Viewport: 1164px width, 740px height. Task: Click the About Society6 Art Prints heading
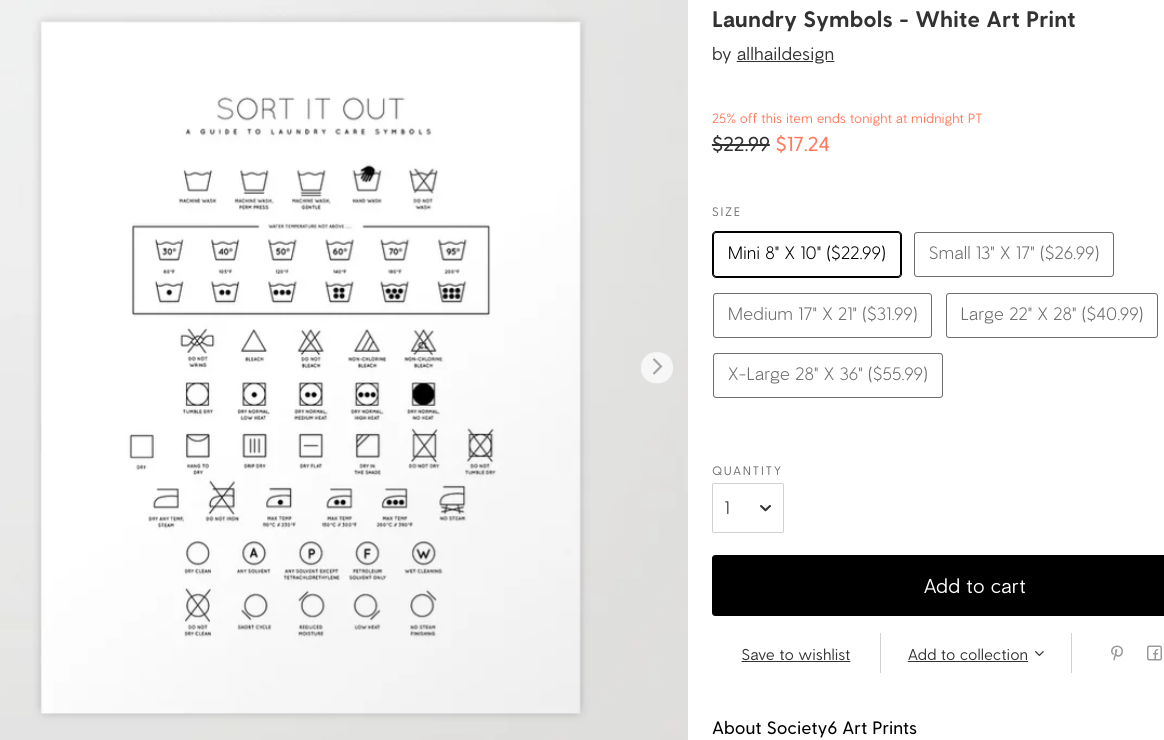[814, 727]
